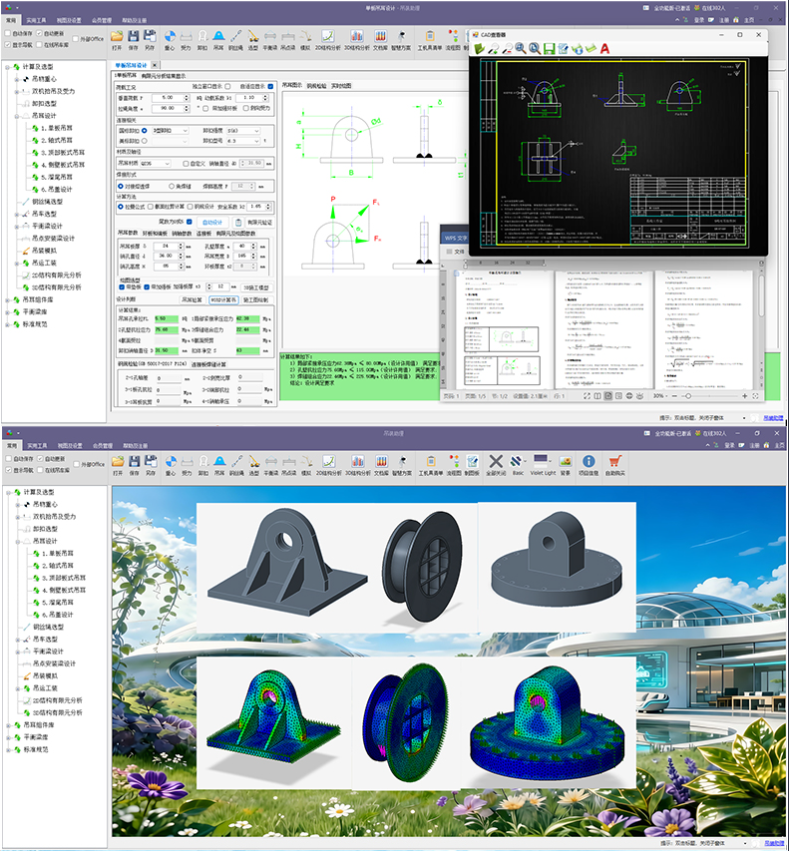This screenshot has width=789, height=851.
Task: Click the green save disk icon in CAD viewer
Action: 549,49
